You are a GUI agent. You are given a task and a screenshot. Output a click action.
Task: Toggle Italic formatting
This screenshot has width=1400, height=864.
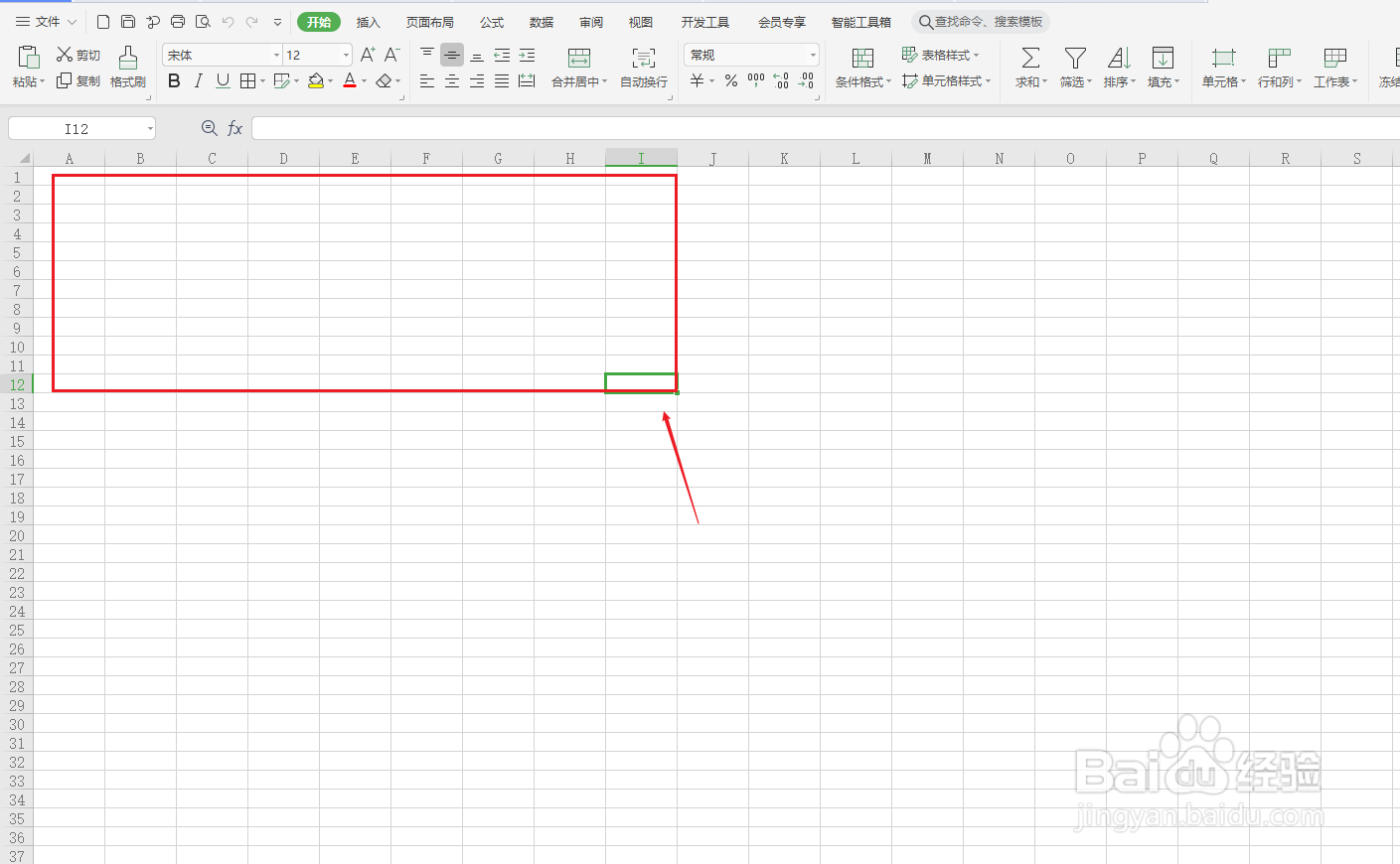tap(199, 80)
